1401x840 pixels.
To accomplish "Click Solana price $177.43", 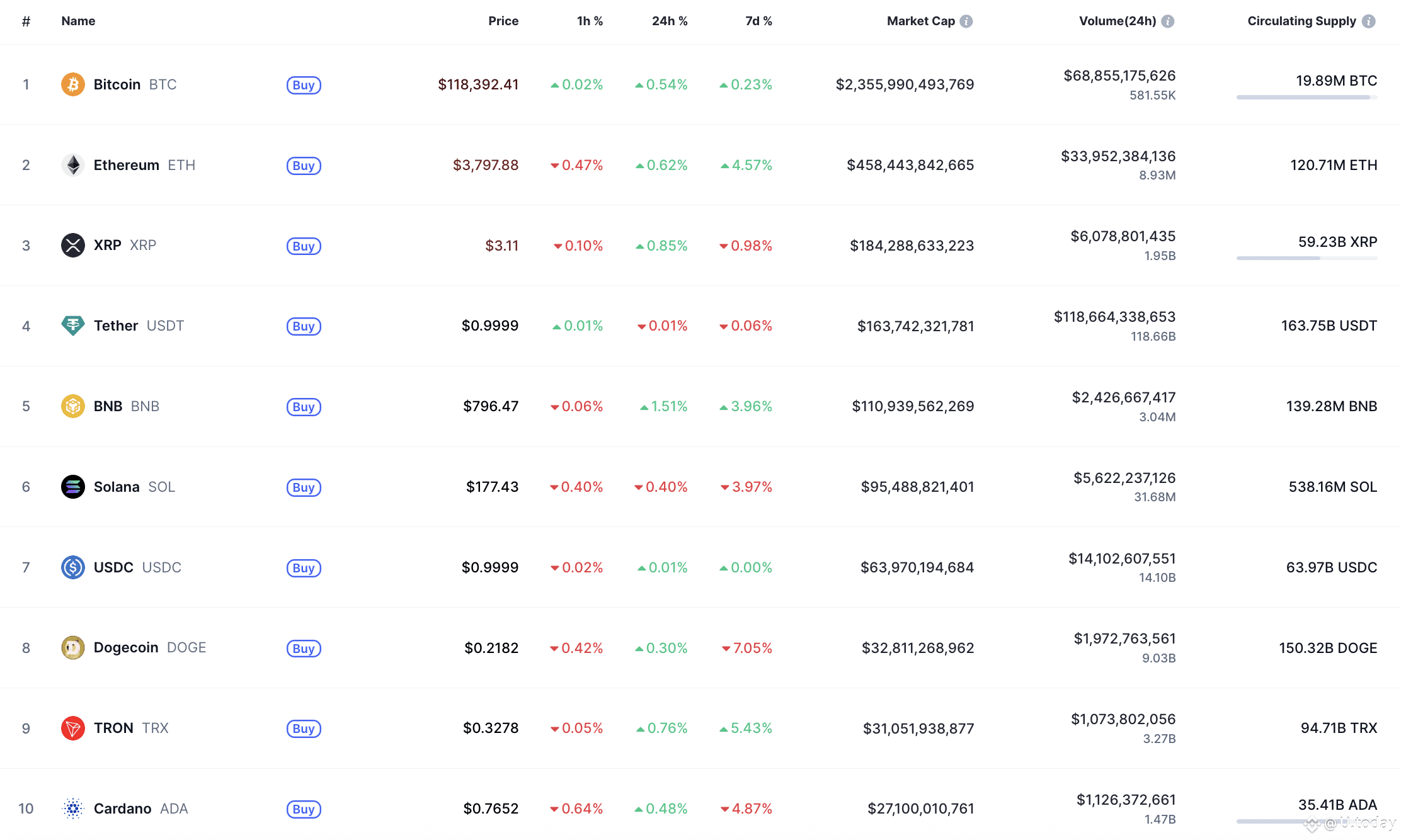I will tap(492, 487).
